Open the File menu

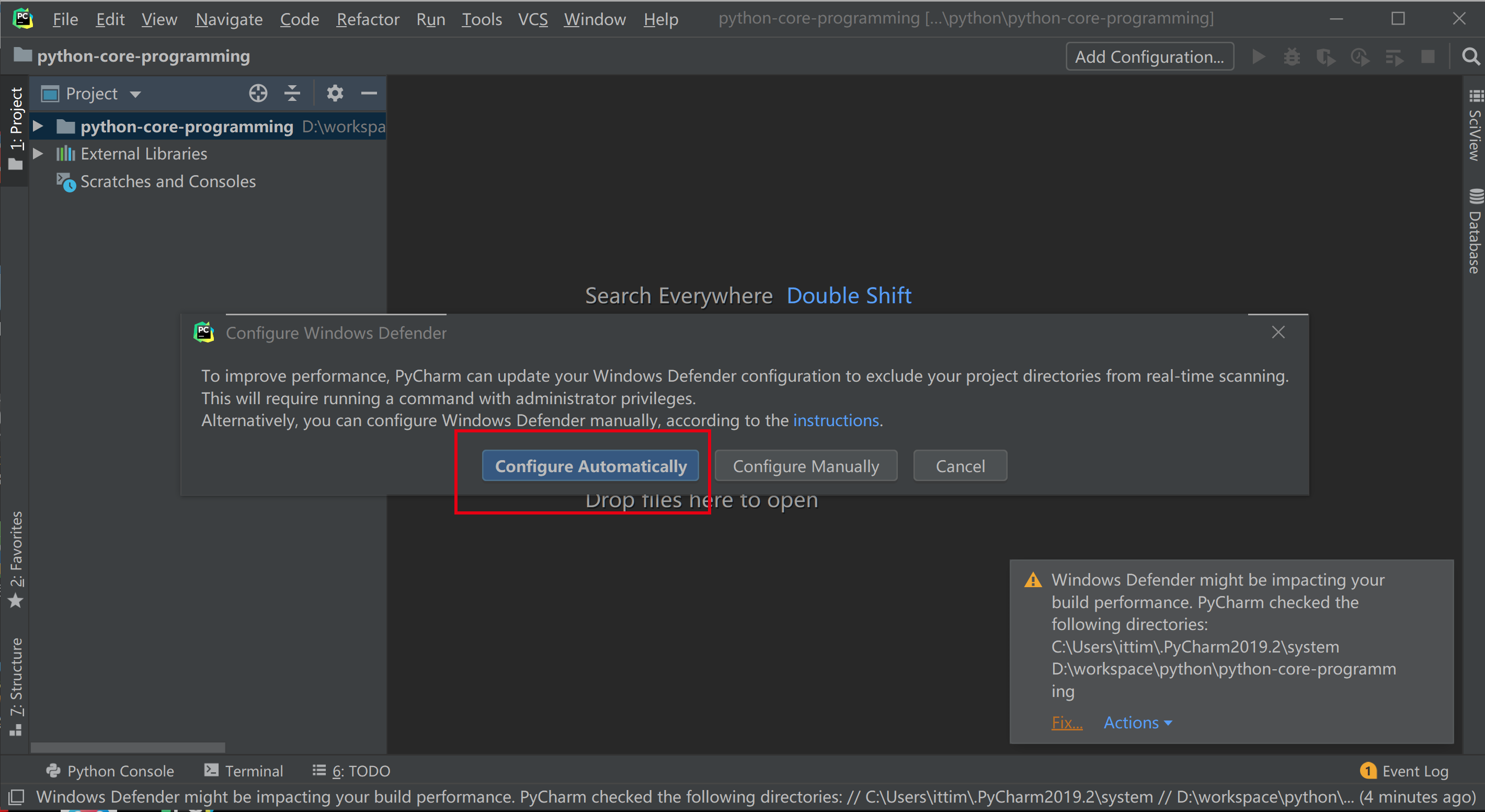[x=65, y=19]
